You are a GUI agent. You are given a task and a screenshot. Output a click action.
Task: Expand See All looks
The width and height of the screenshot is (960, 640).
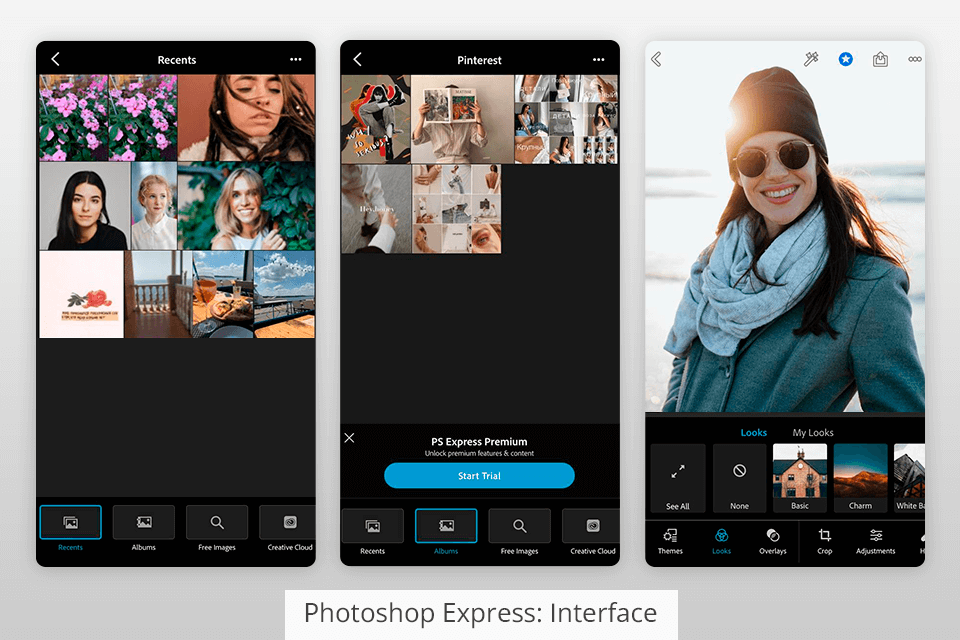(x=678, y=478)
